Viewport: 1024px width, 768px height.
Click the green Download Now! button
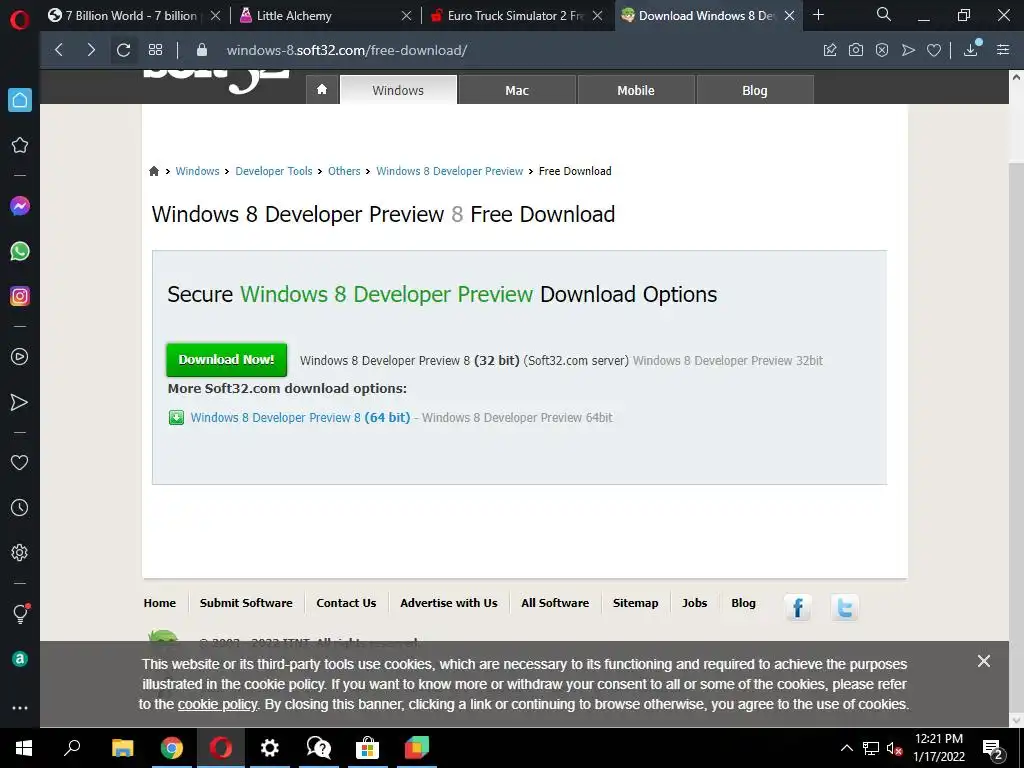coord(227,360)
